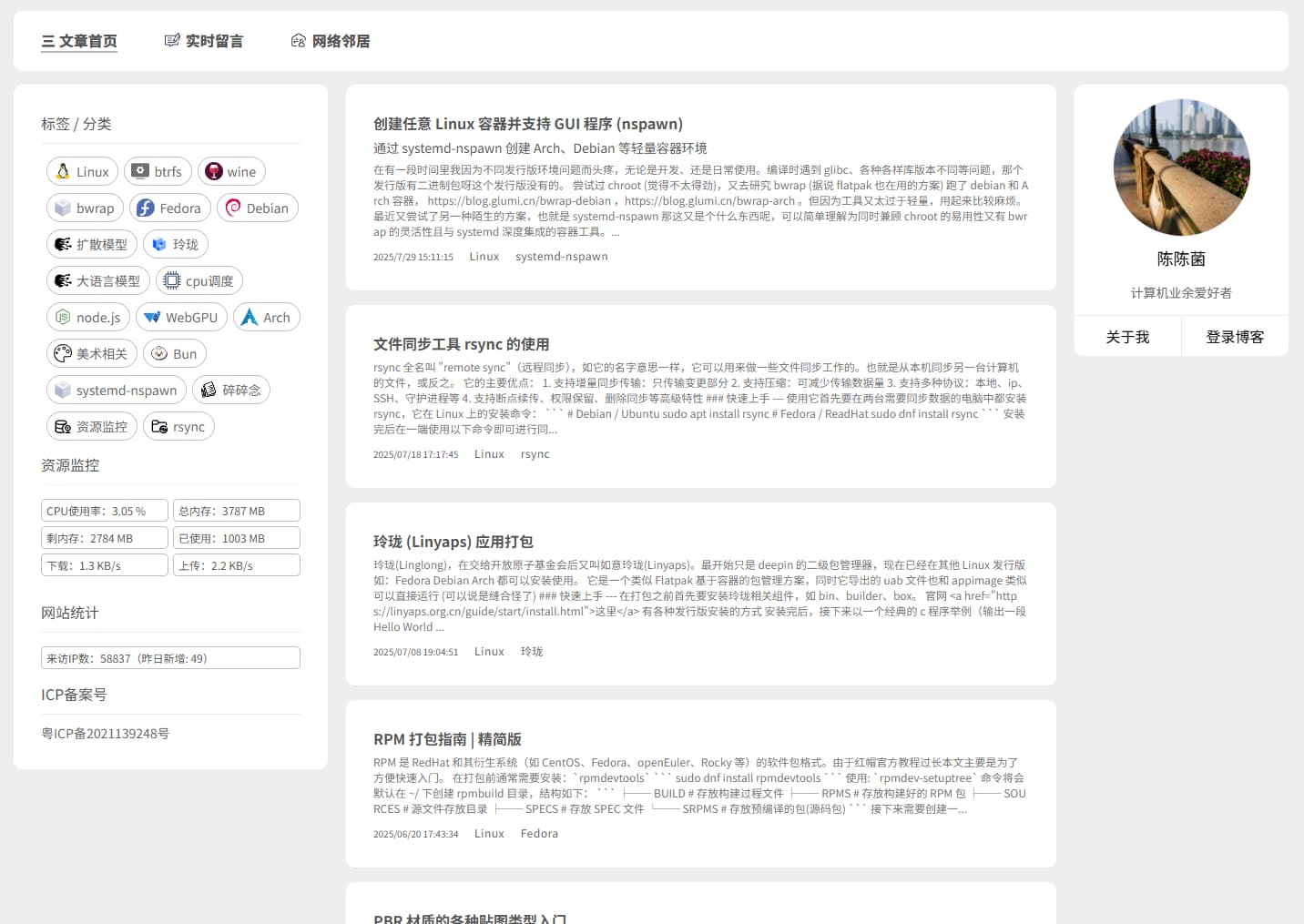Click the systemd-nspawn tag under first article
The height and width of the screenshot is (924, 1304).
pyautogui.click(x=561, y=257)
